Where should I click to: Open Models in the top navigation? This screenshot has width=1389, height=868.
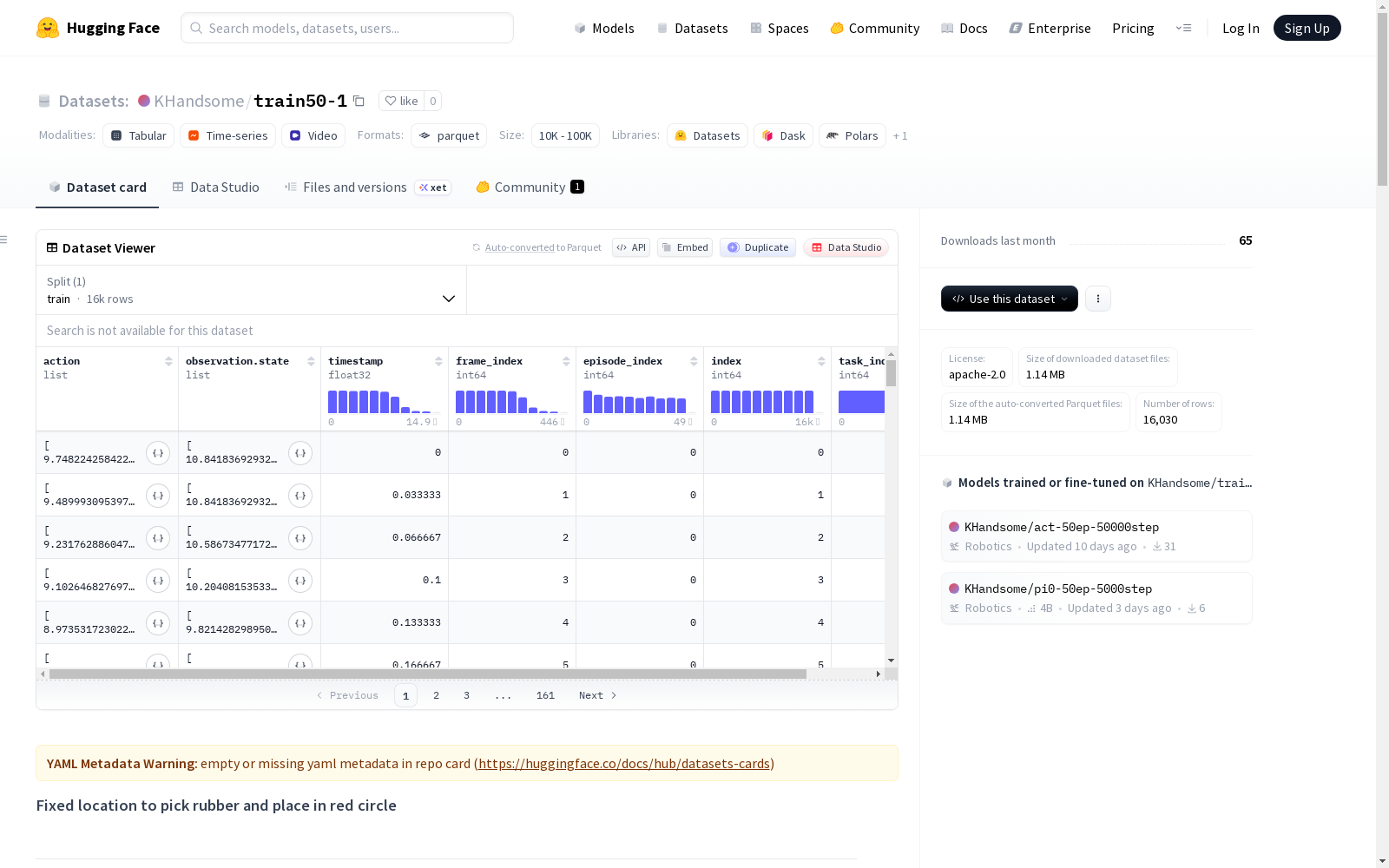pyautogui.click(x=604, y=28)
